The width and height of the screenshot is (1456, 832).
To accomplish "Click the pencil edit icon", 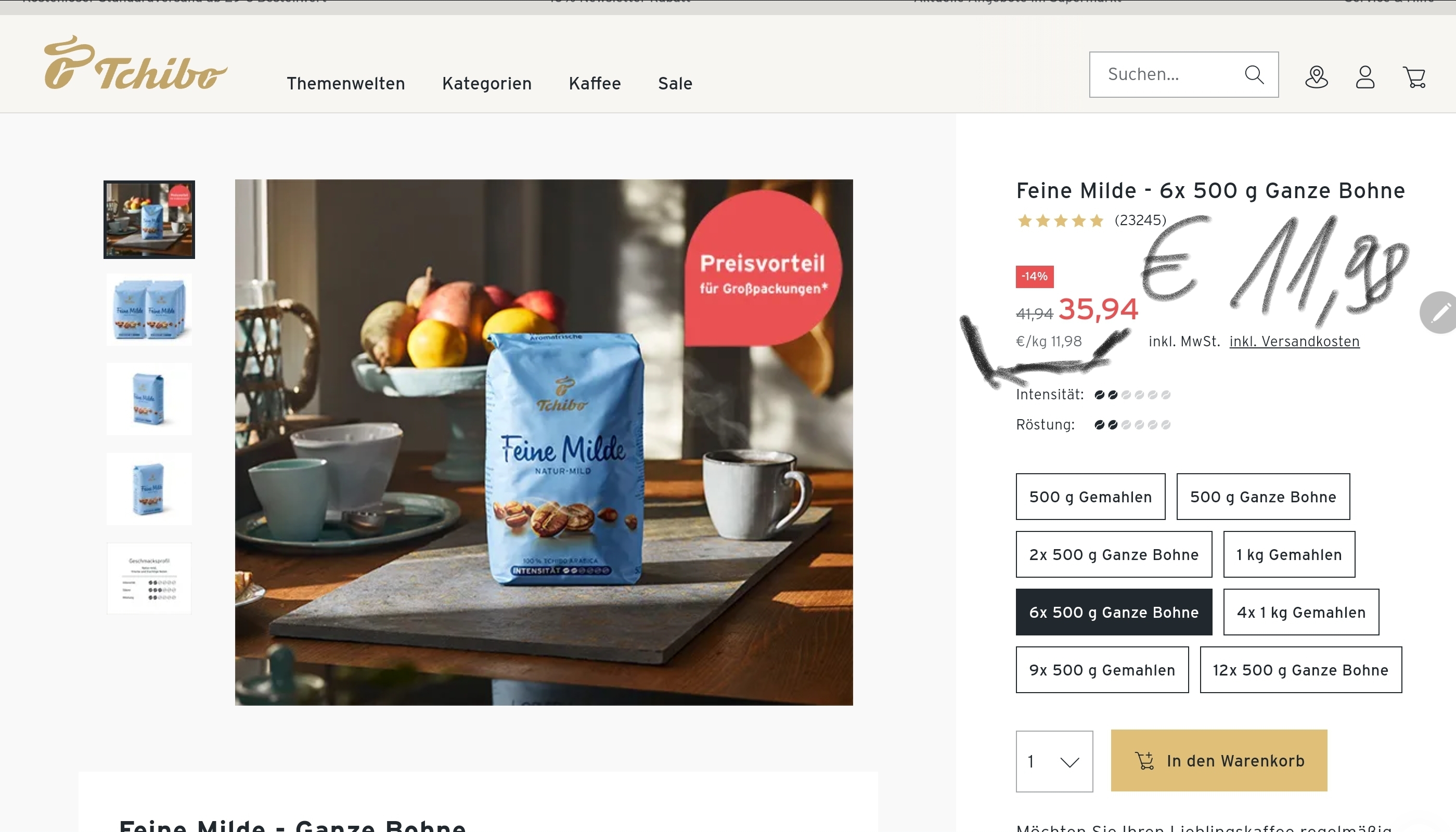I will click(x=1440, y=313).
